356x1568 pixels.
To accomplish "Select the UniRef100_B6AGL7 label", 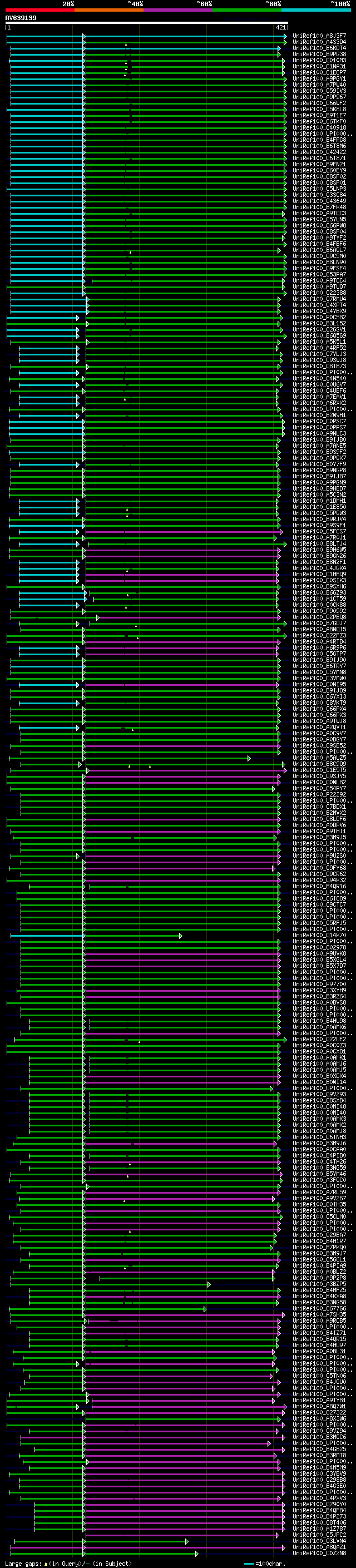I will 319,250.
